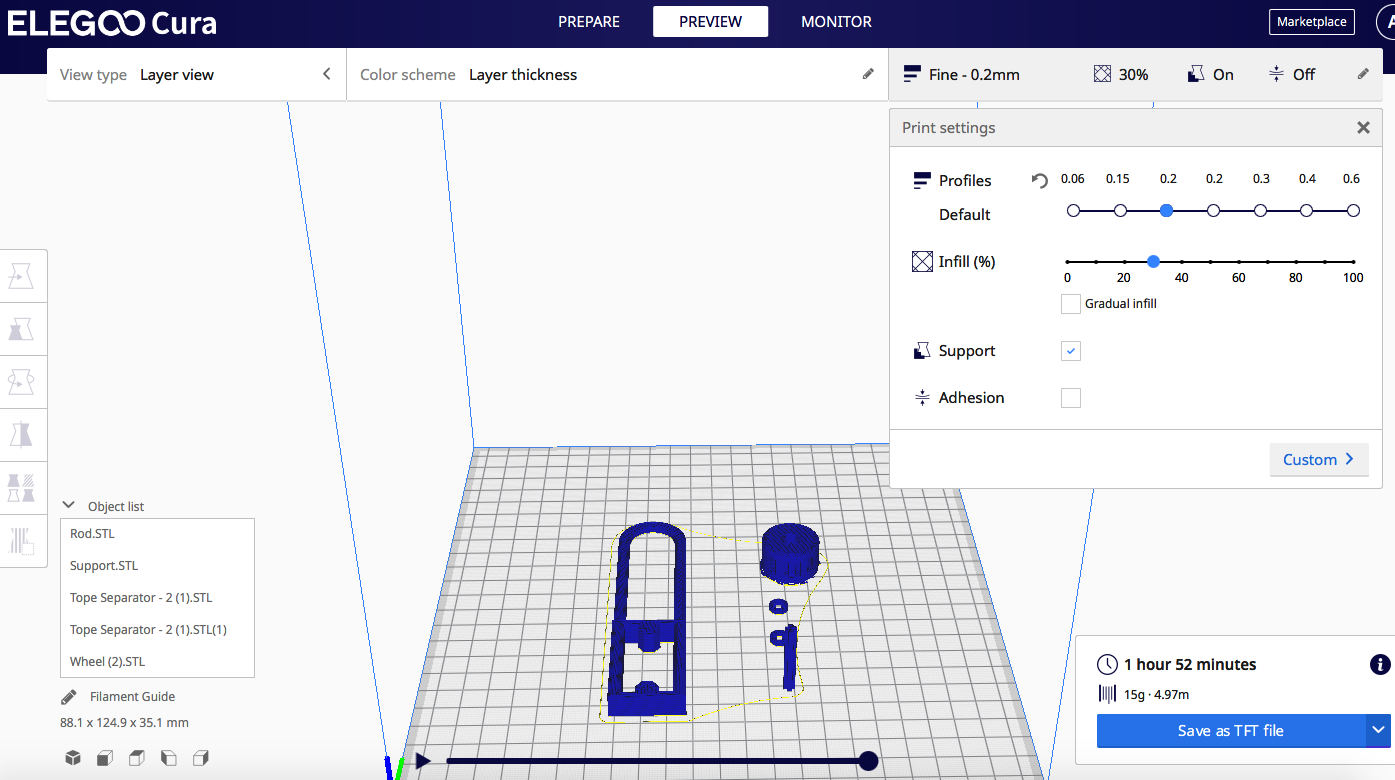Click the pencil icon next to Filament Guide
This screenshot has width=1395, height=780.
click(x=69, y=697)
